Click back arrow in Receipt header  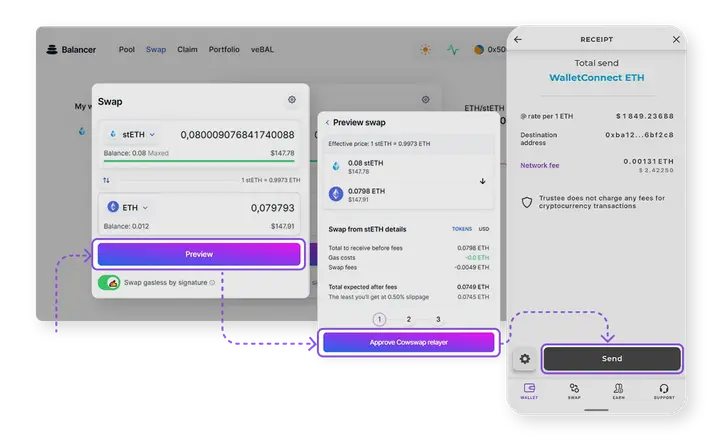(x=518, y=40)
